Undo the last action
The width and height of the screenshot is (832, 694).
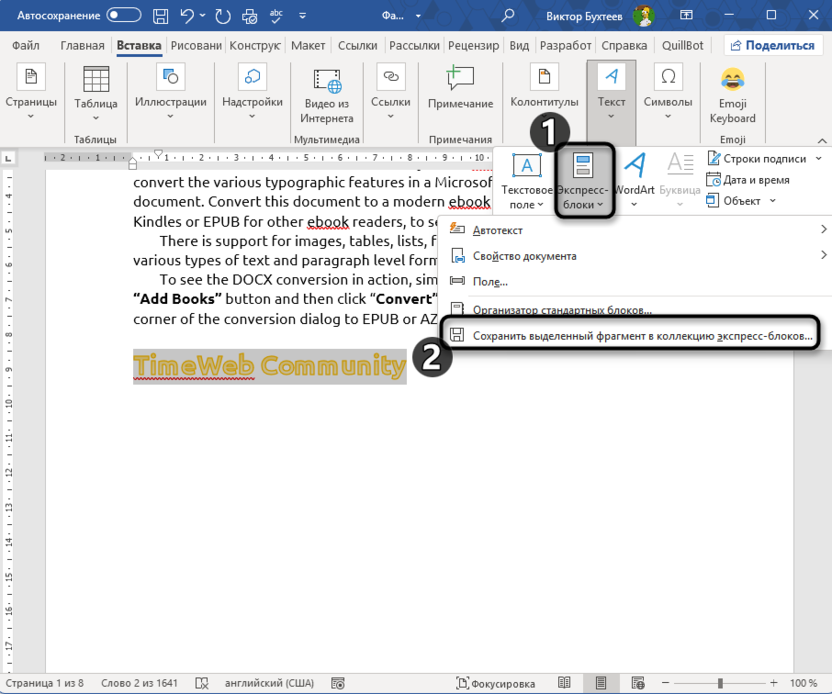tap(190, 15)
